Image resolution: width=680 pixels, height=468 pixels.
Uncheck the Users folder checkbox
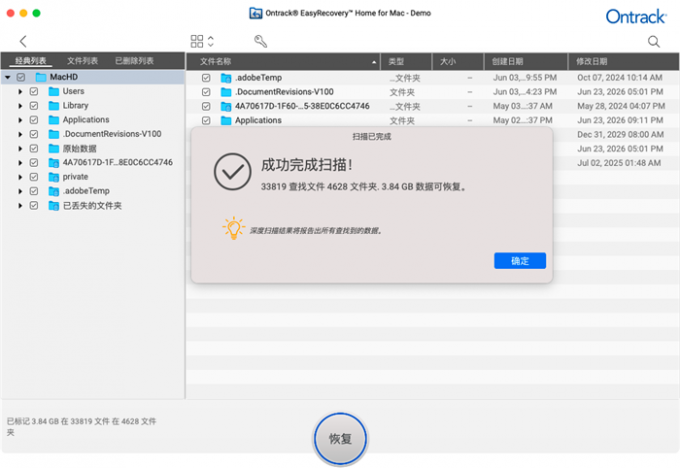click(34, 92)
